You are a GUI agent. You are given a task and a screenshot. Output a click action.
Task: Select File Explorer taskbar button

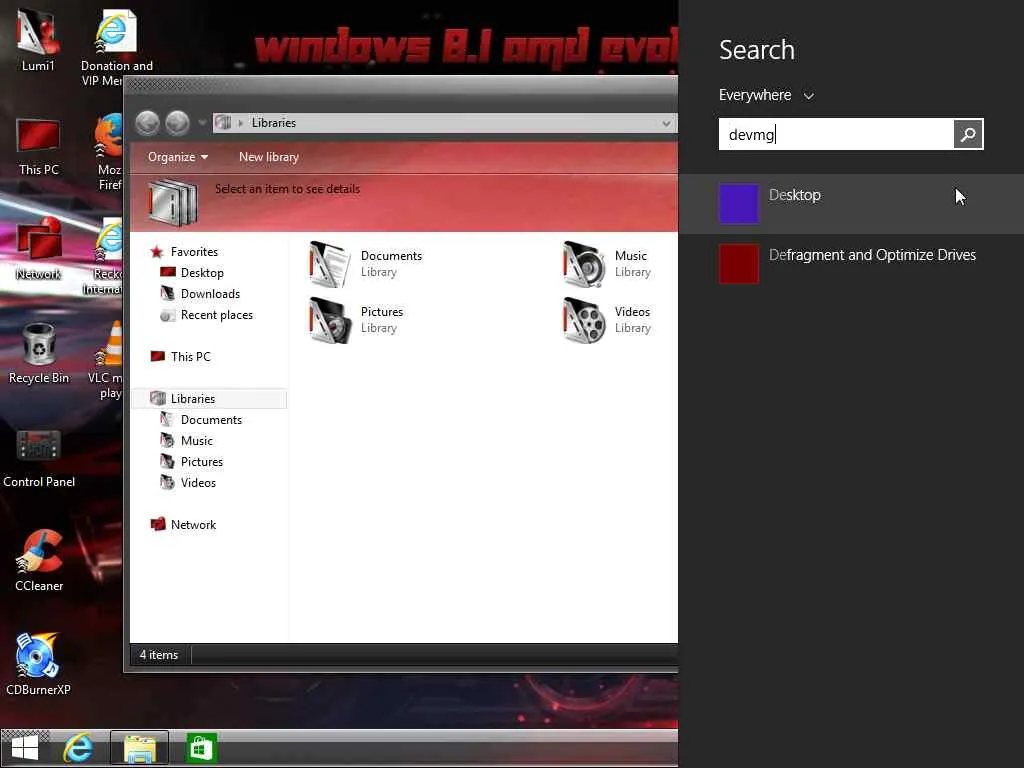(x=140, y=748)
